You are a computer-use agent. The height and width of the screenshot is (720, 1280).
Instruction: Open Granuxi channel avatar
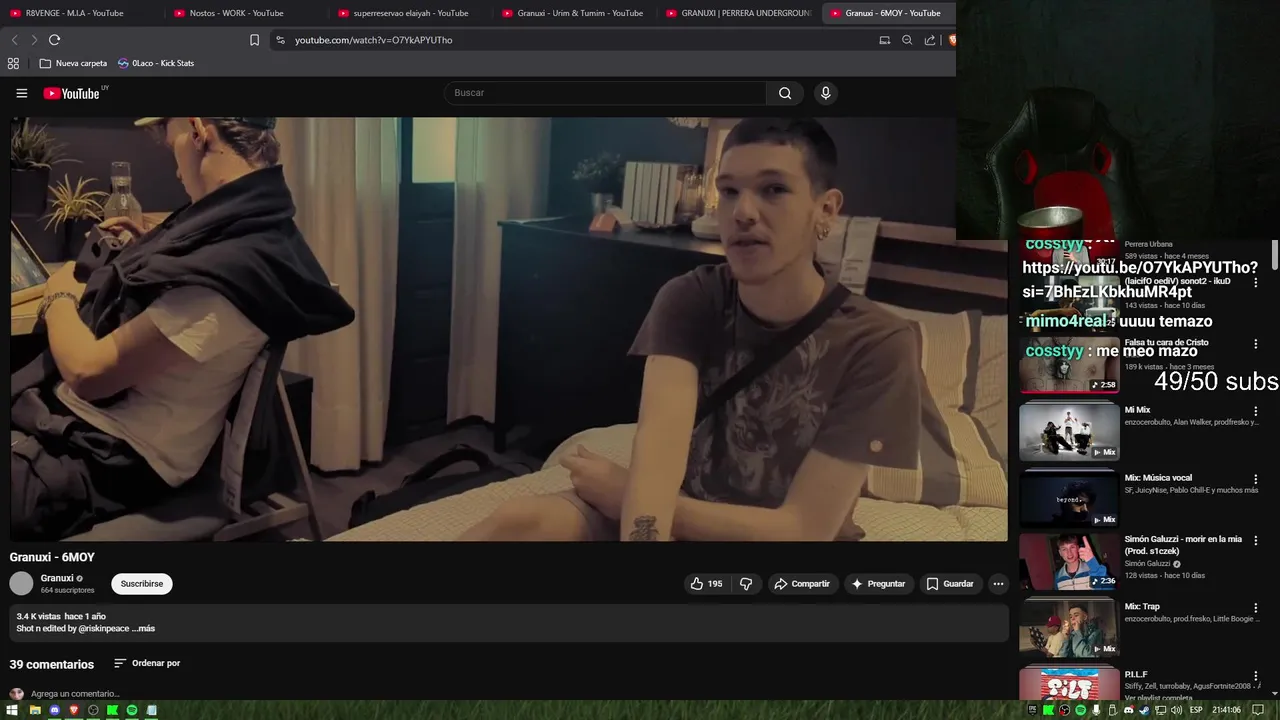coord(21,583)
